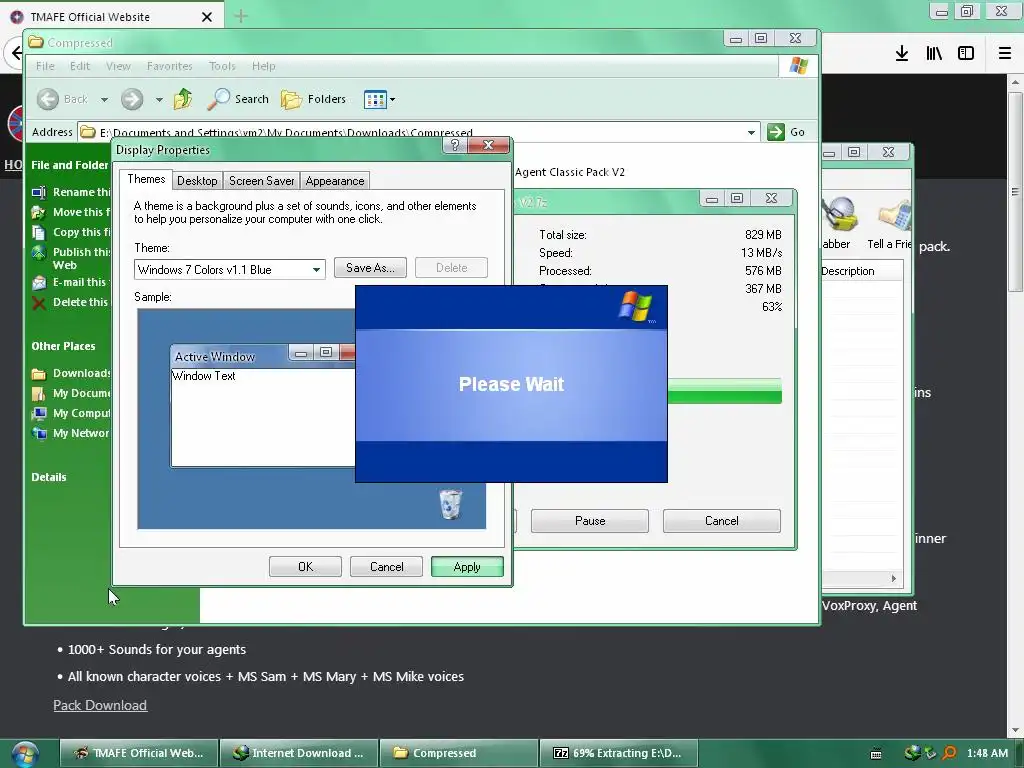Collapse the Other Places section header
Image resolution: width=1024 pixels, height=768 pixels.
click(x=63, y=346)
